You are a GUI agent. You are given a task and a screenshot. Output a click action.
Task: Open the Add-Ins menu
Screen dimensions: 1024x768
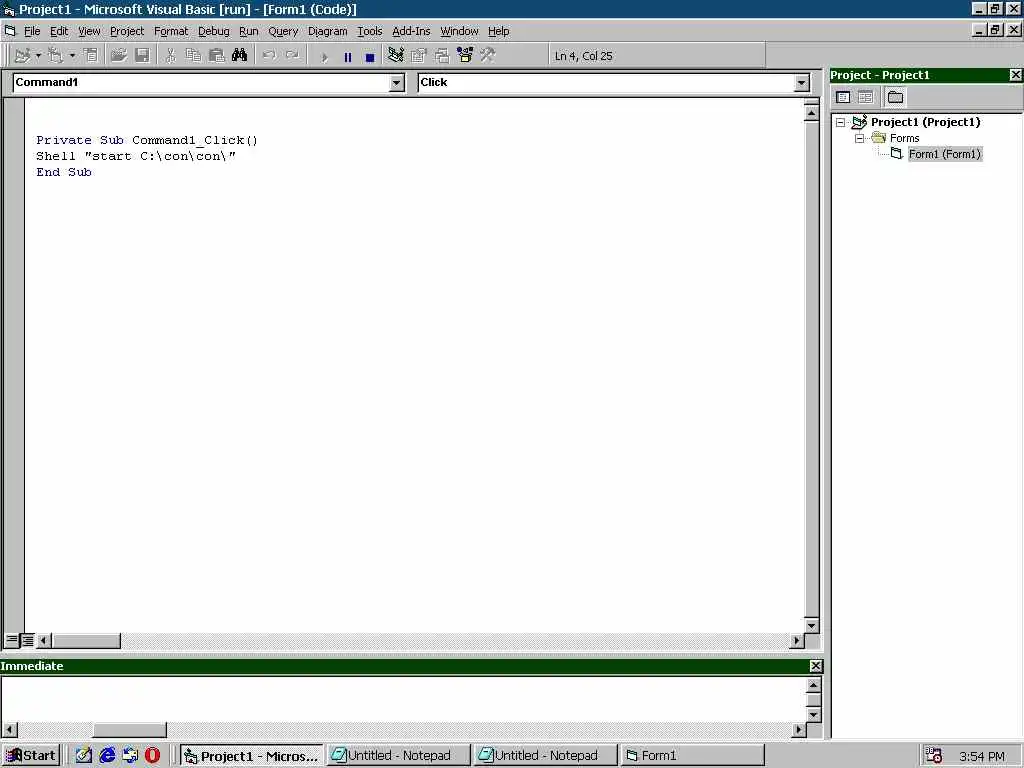(x=411, y=31)
